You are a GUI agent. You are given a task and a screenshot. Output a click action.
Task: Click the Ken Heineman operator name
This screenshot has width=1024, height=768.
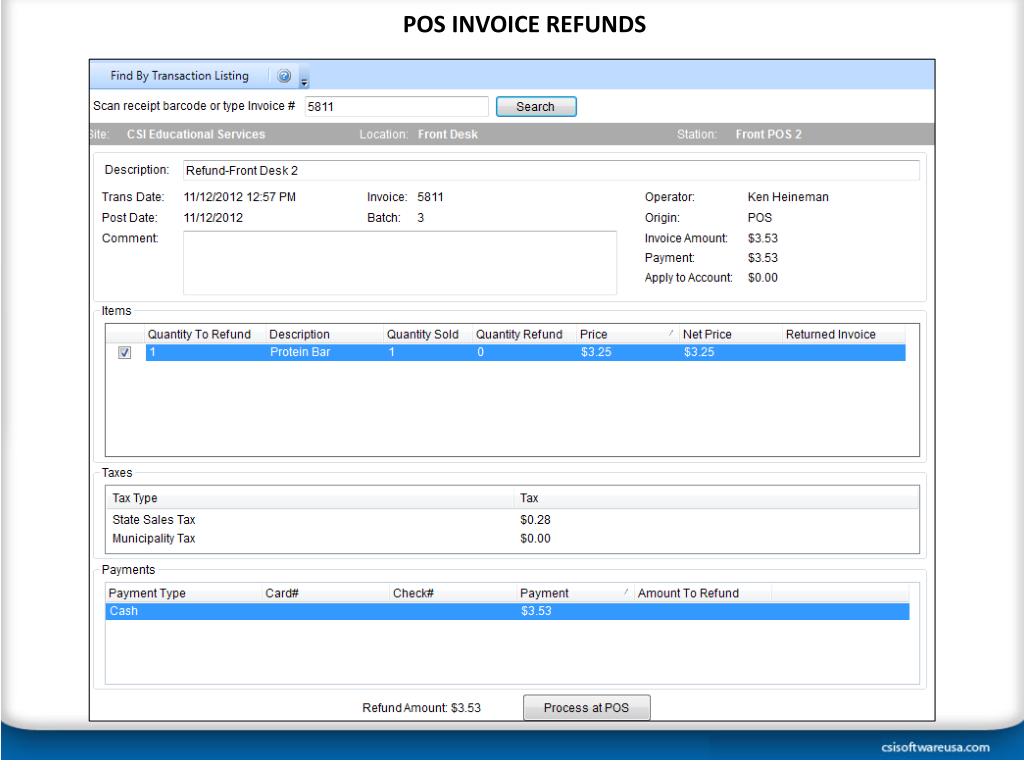point(788,197)
